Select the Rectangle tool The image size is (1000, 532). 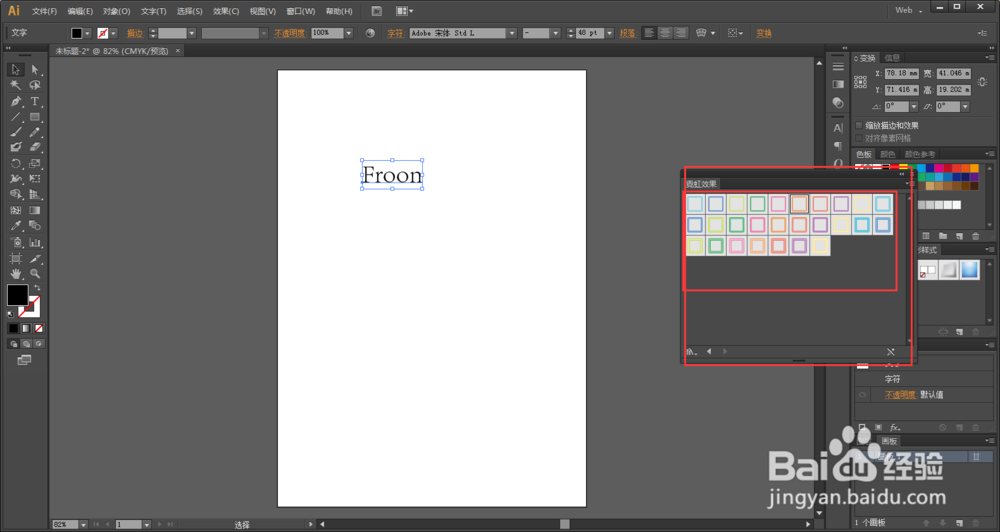pyautogui.click(x=35, y=117)
